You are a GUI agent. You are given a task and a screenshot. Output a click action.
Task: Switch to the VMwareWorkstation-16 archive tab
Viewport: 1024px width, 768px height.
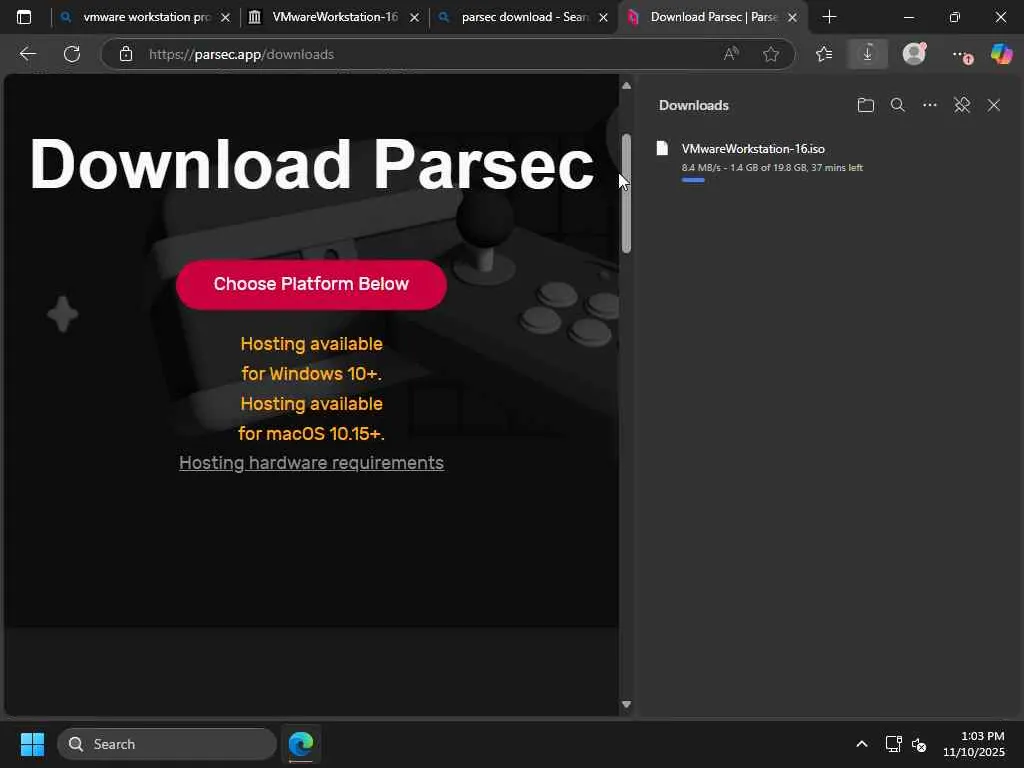pyautogui.click(x=334, y=17)
